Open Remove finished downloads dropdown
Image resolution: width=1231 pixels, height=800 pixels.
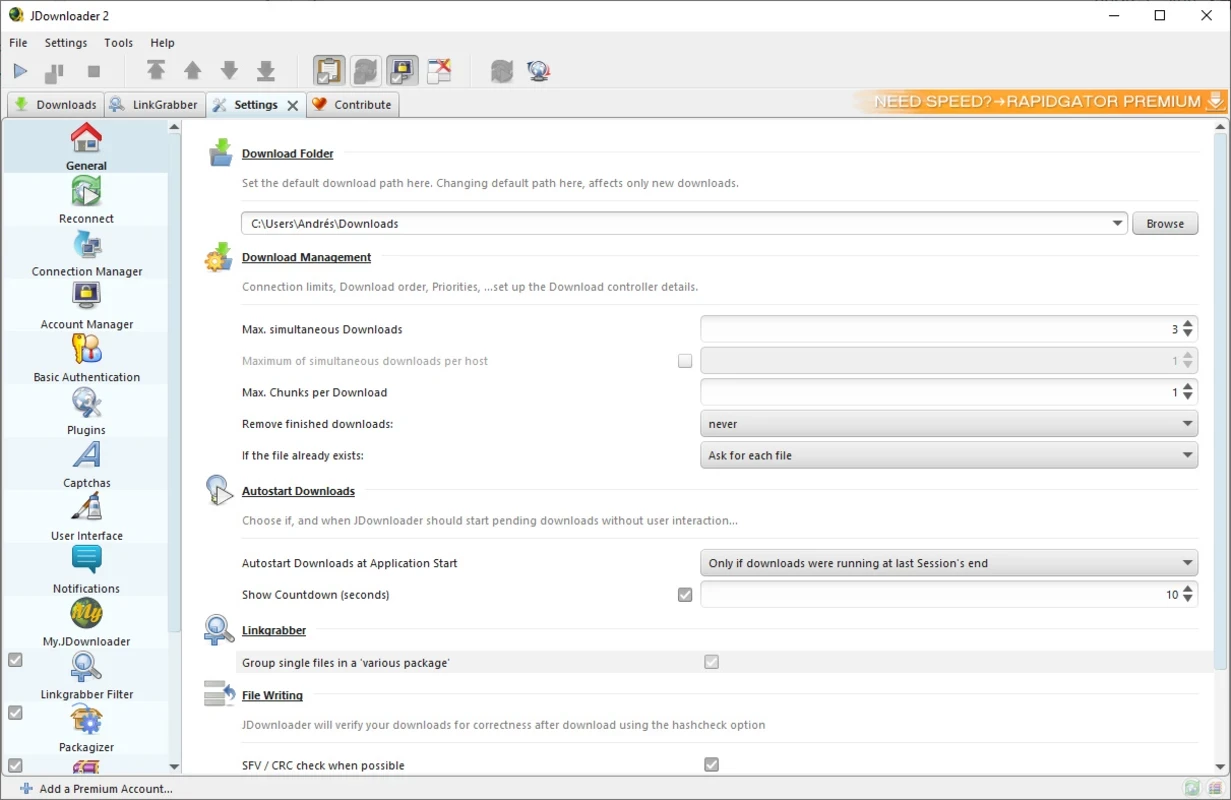(x=948, y=424)
